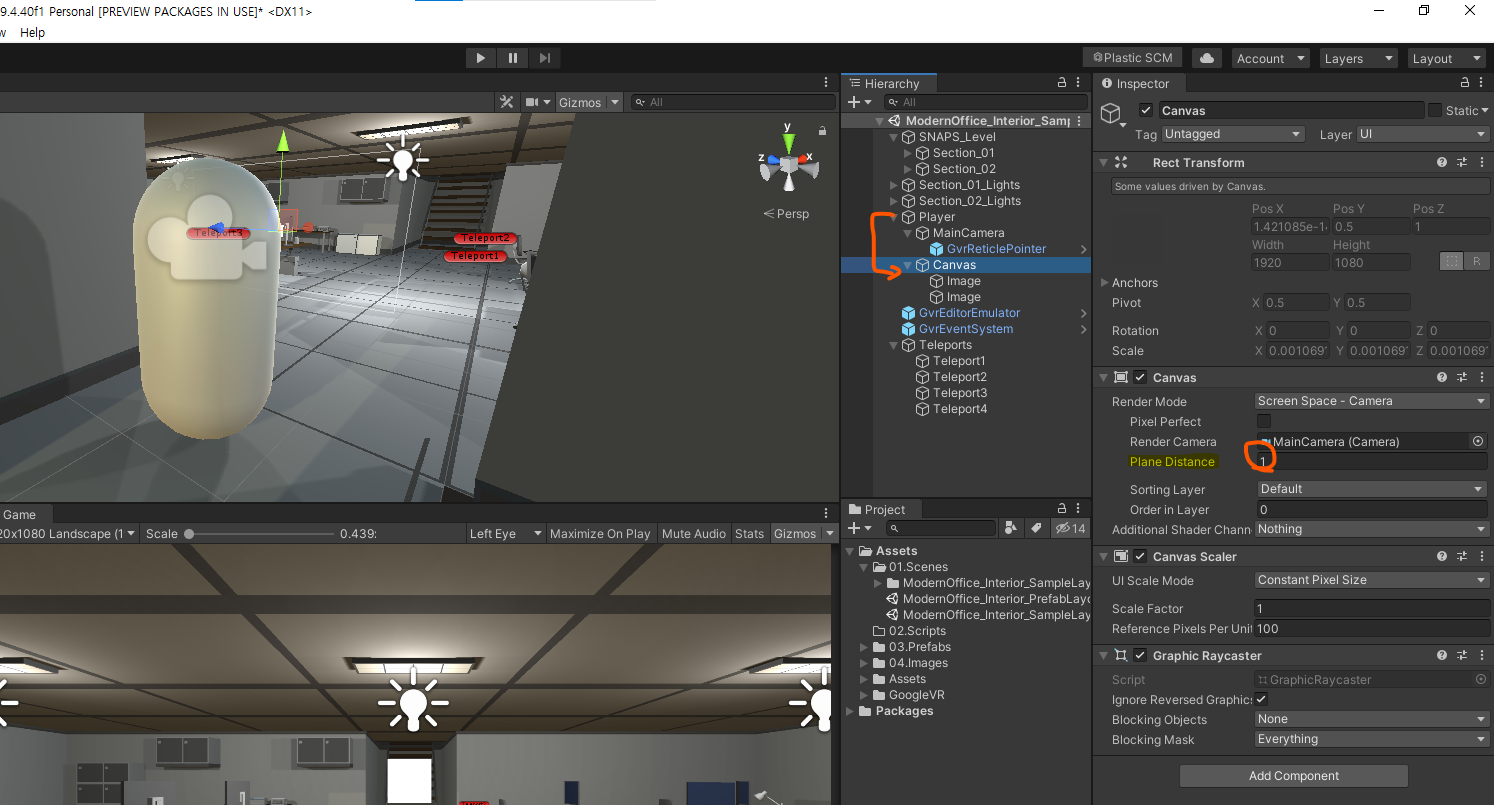The width and height of the screenshot is (1494, 805).
Task: Expand the Anchors section
Action: tap(1105, 282)
